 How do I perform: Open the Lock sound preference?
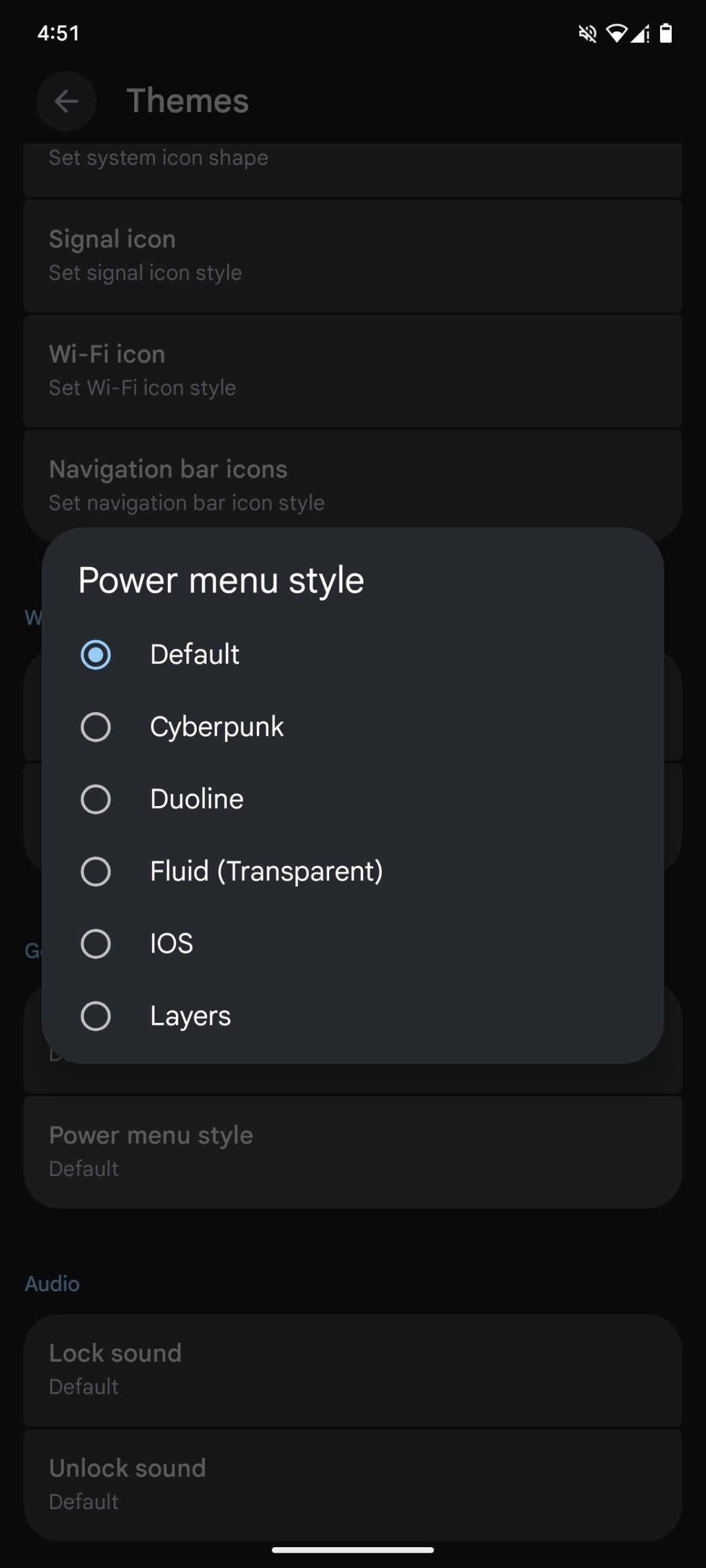pos(352,1370)
